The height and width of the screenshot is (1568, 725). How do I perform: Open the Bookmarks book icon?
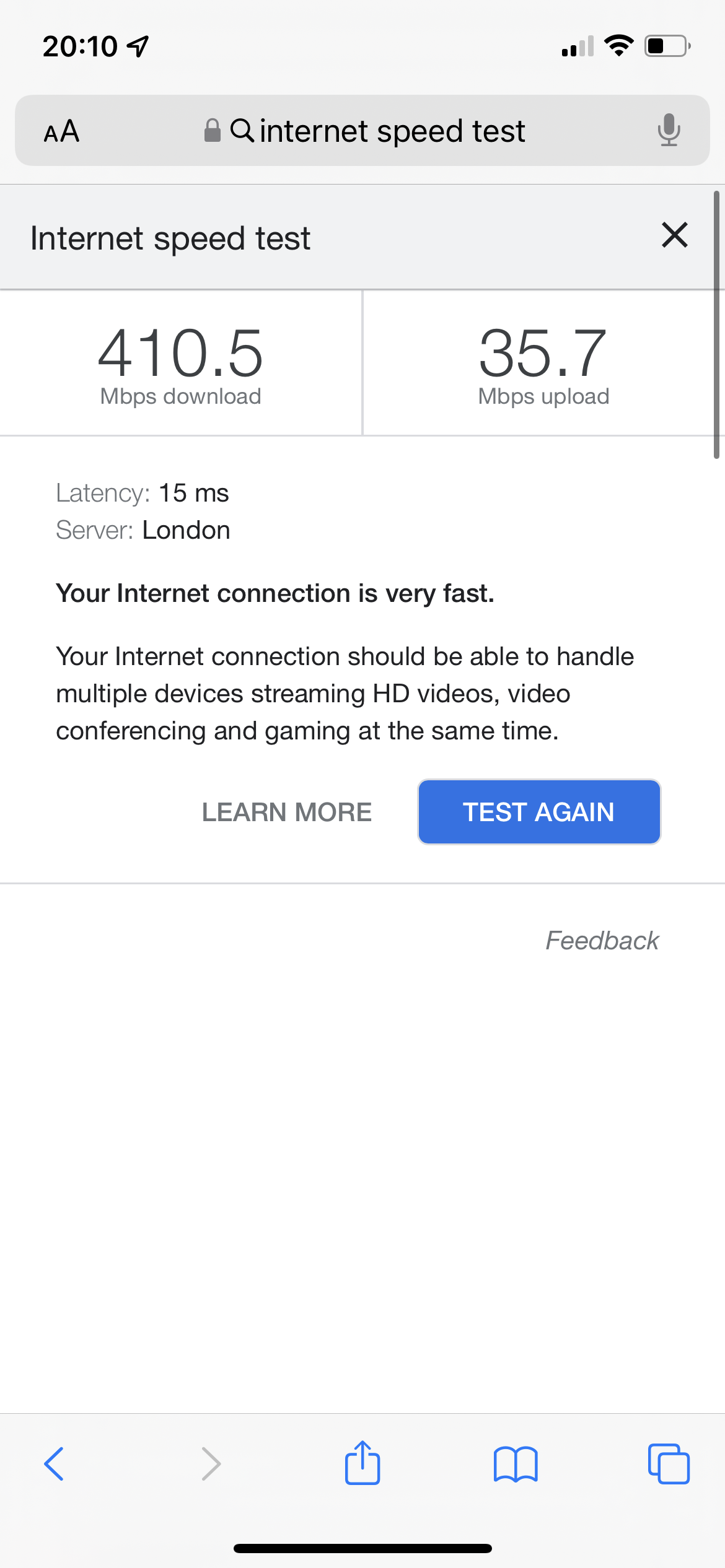[x=516, y=1464]
